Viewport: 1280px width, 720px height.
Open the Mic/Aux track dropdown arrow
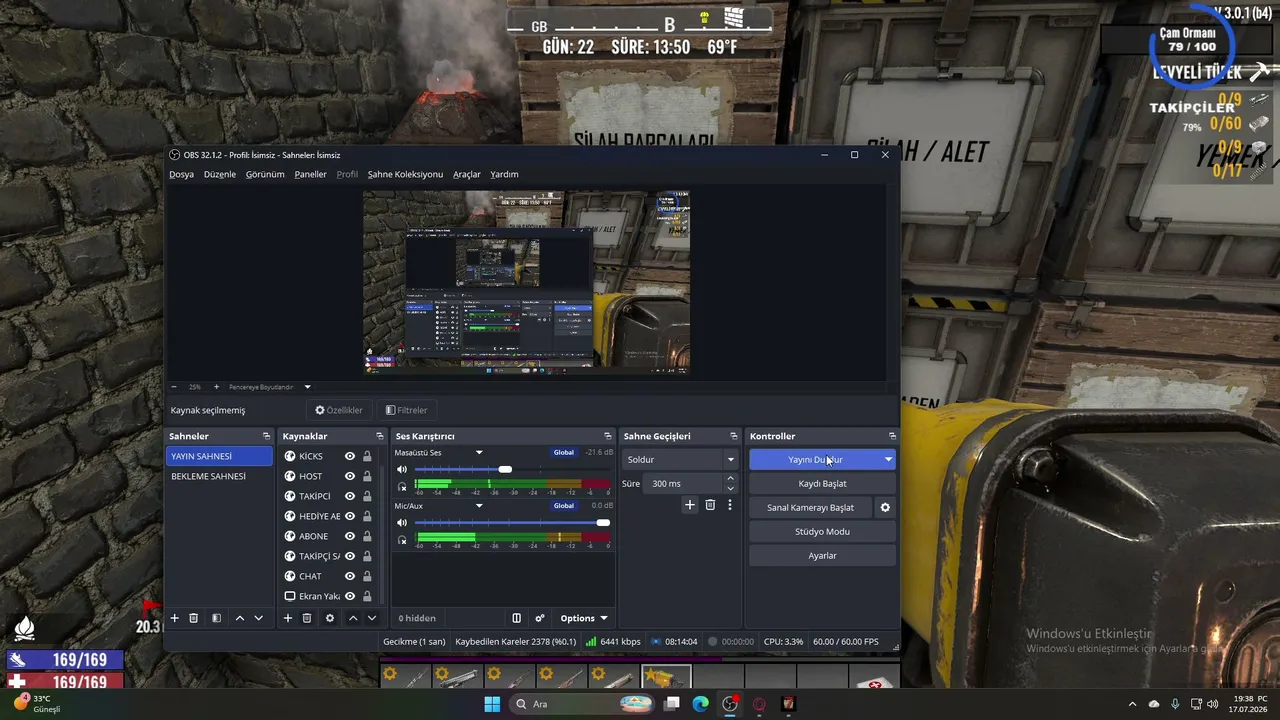[479, 506]
